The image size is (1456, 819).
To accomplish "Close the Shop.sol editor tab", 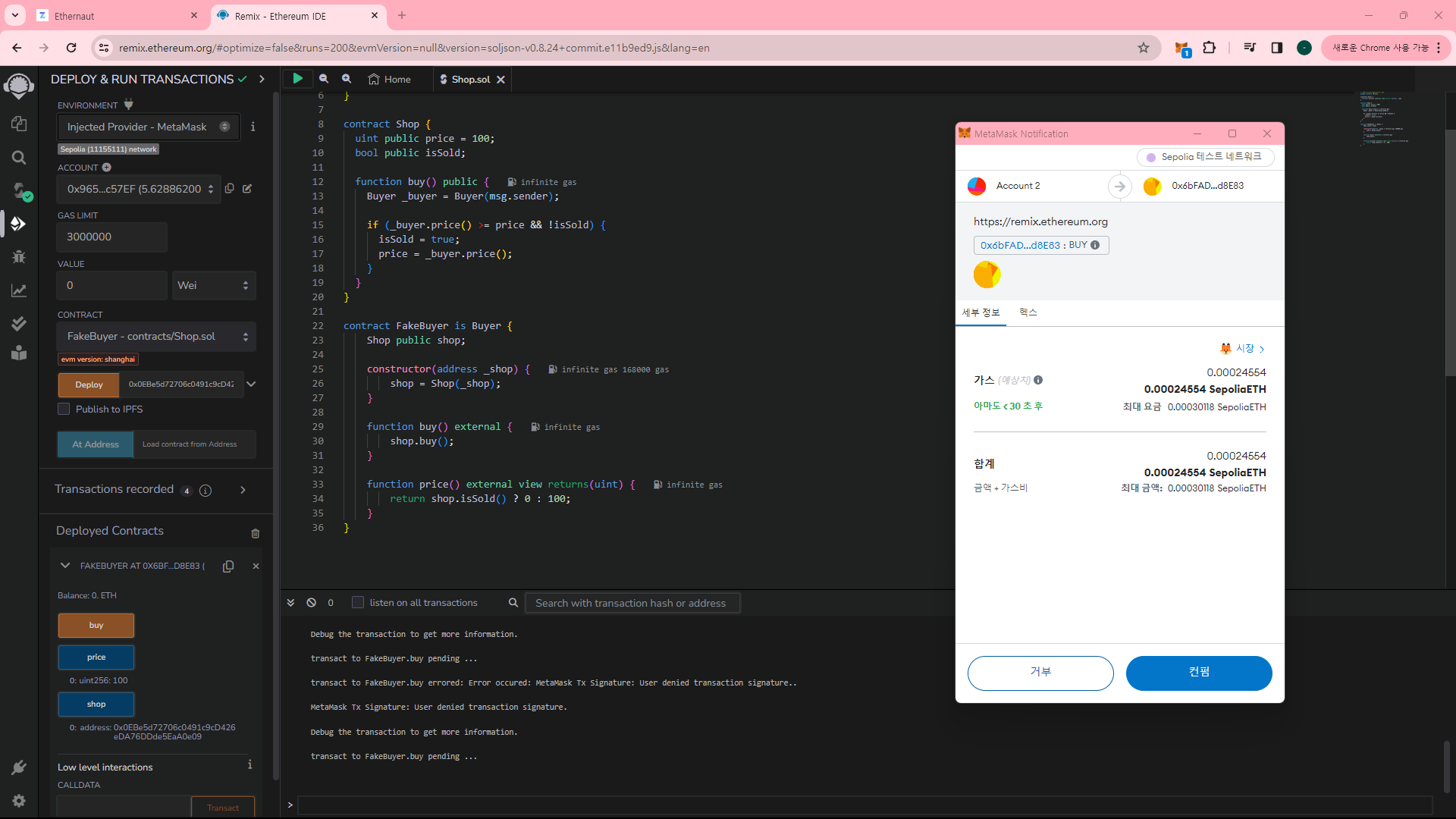I will pos(500,80).
